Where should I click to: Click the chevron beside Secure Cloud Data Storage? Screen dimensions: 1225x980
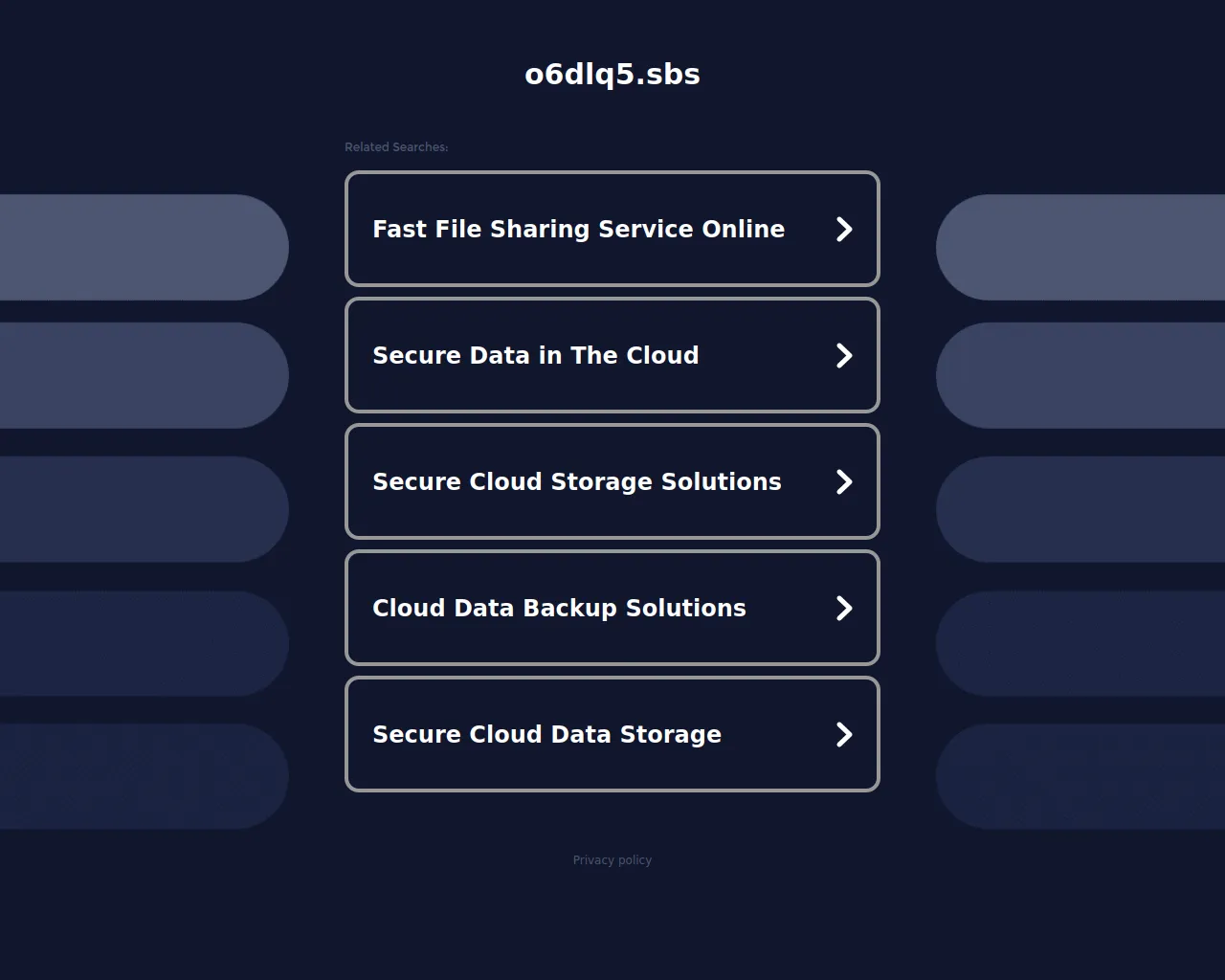[x=843, y=734]
